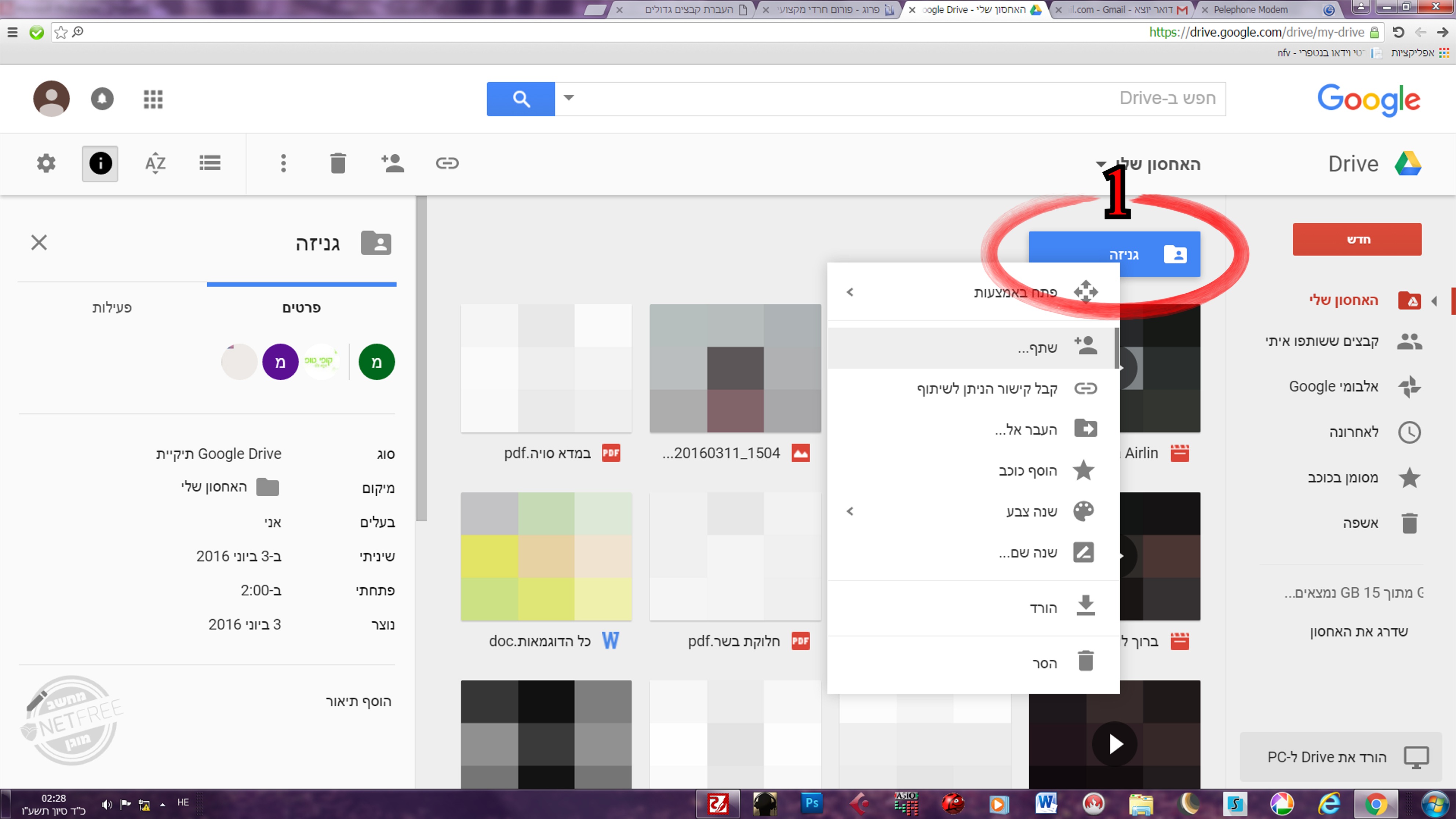The image size is (1456, 819).
Task: Close the details panel with X
Action: (39, 243)
